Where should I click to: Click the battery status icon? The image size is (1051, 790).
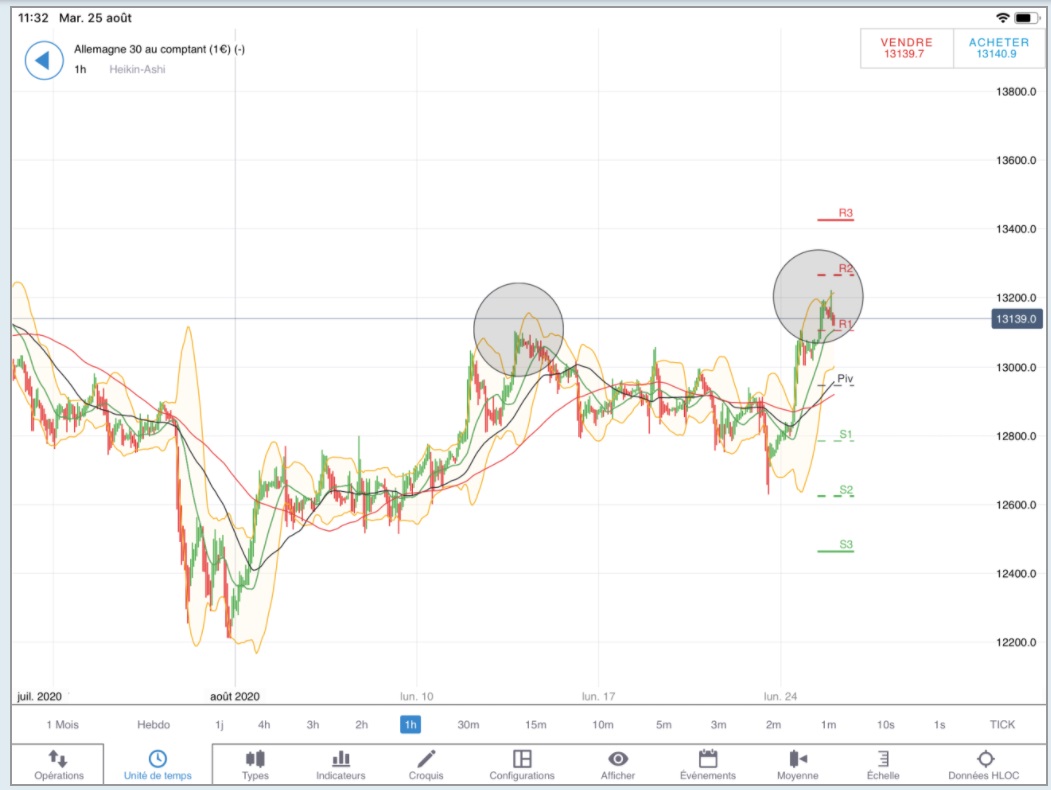click(1027, 17)
